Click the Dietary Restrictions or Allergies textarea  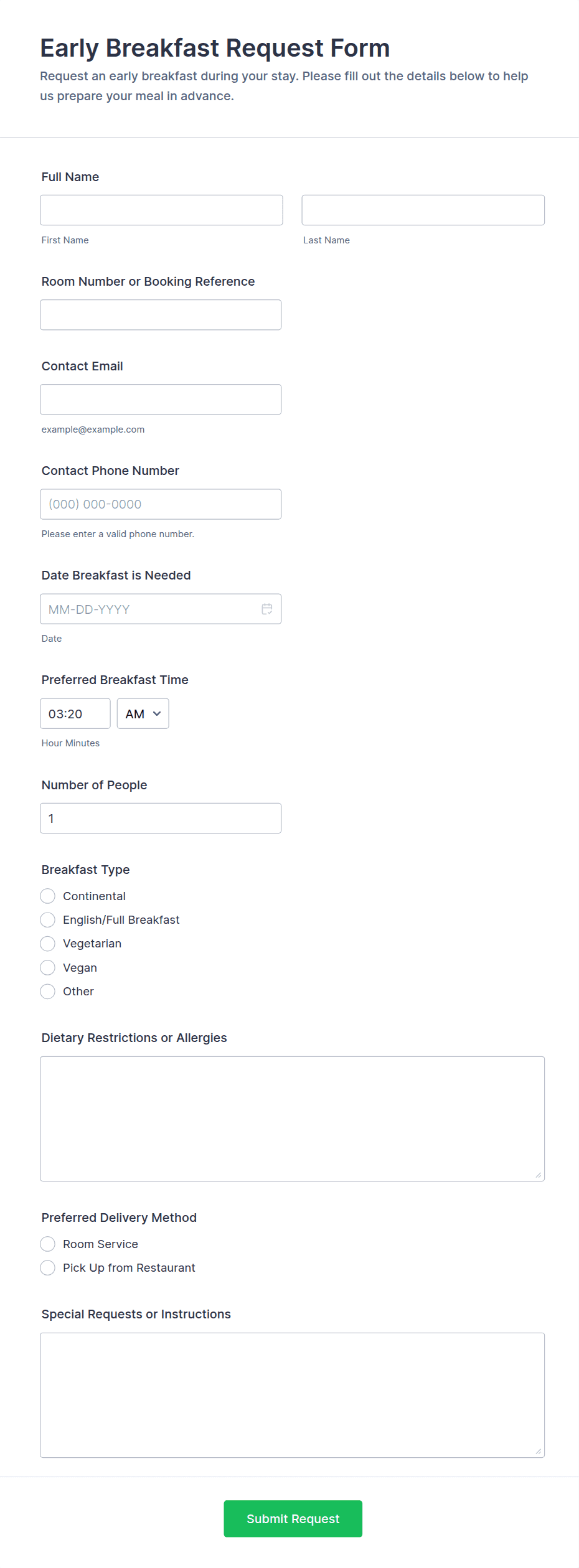click(292, 1118)
